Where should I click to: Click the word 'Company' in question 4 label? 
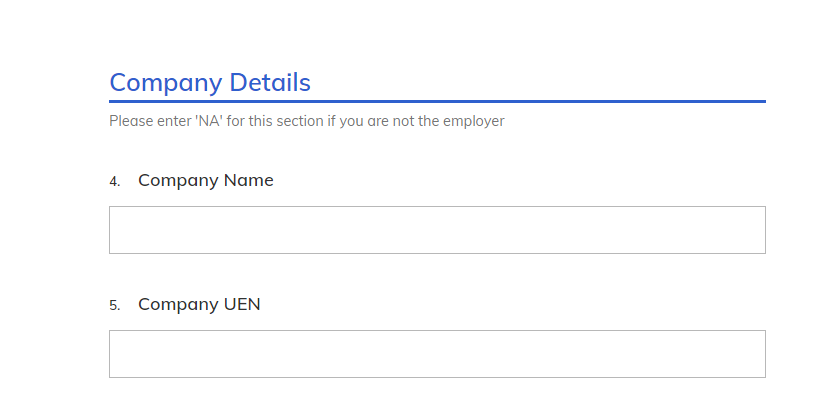tap(178, 181)
